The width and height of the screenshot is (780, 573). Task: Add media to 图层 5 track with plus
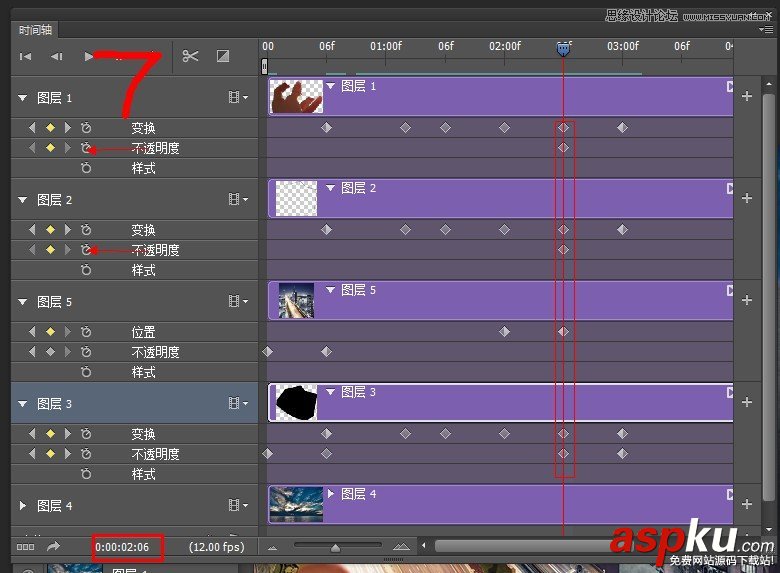coord(747,300)
